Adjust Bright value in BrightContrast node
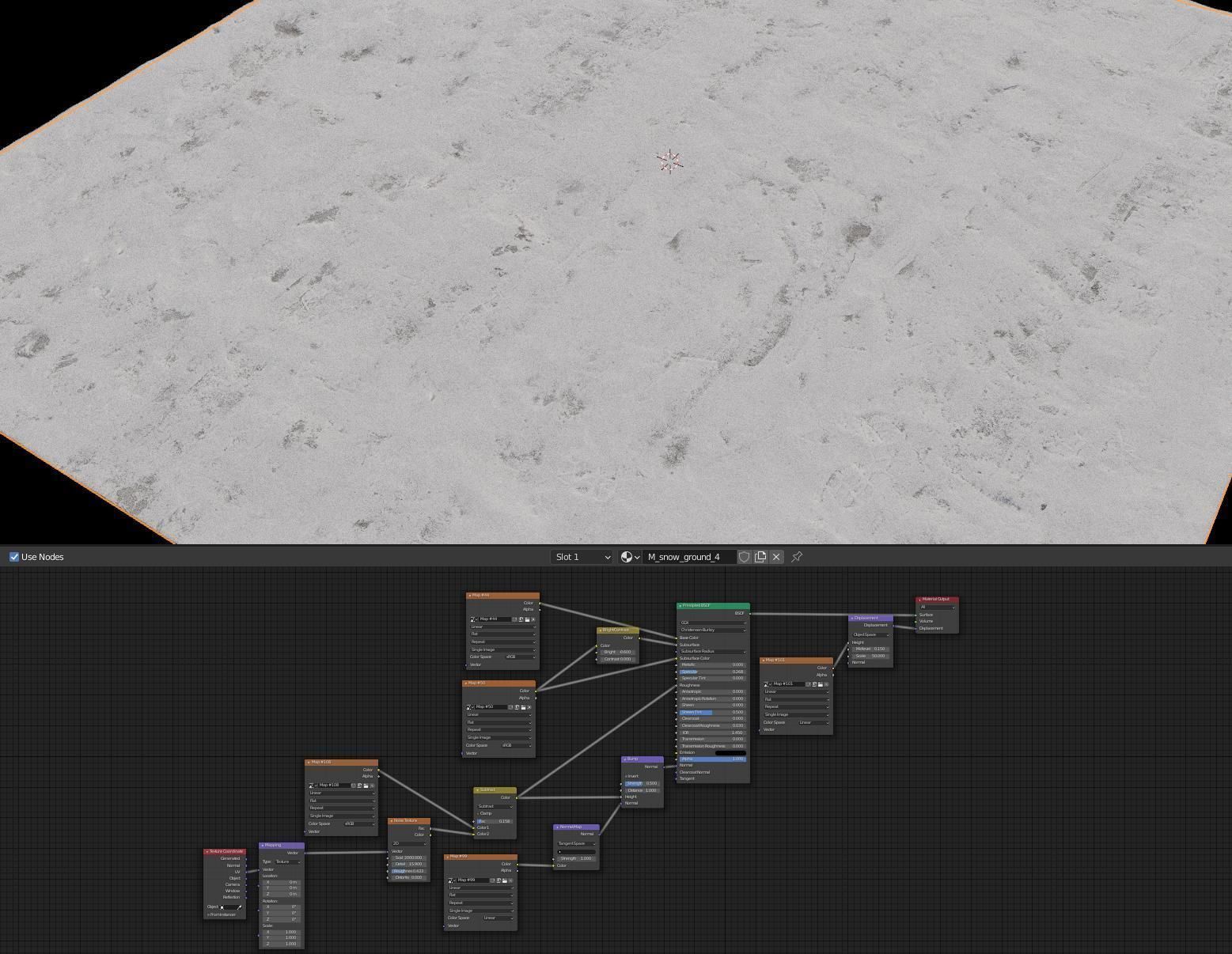The image size is (1232, 954). coord(617,652)
